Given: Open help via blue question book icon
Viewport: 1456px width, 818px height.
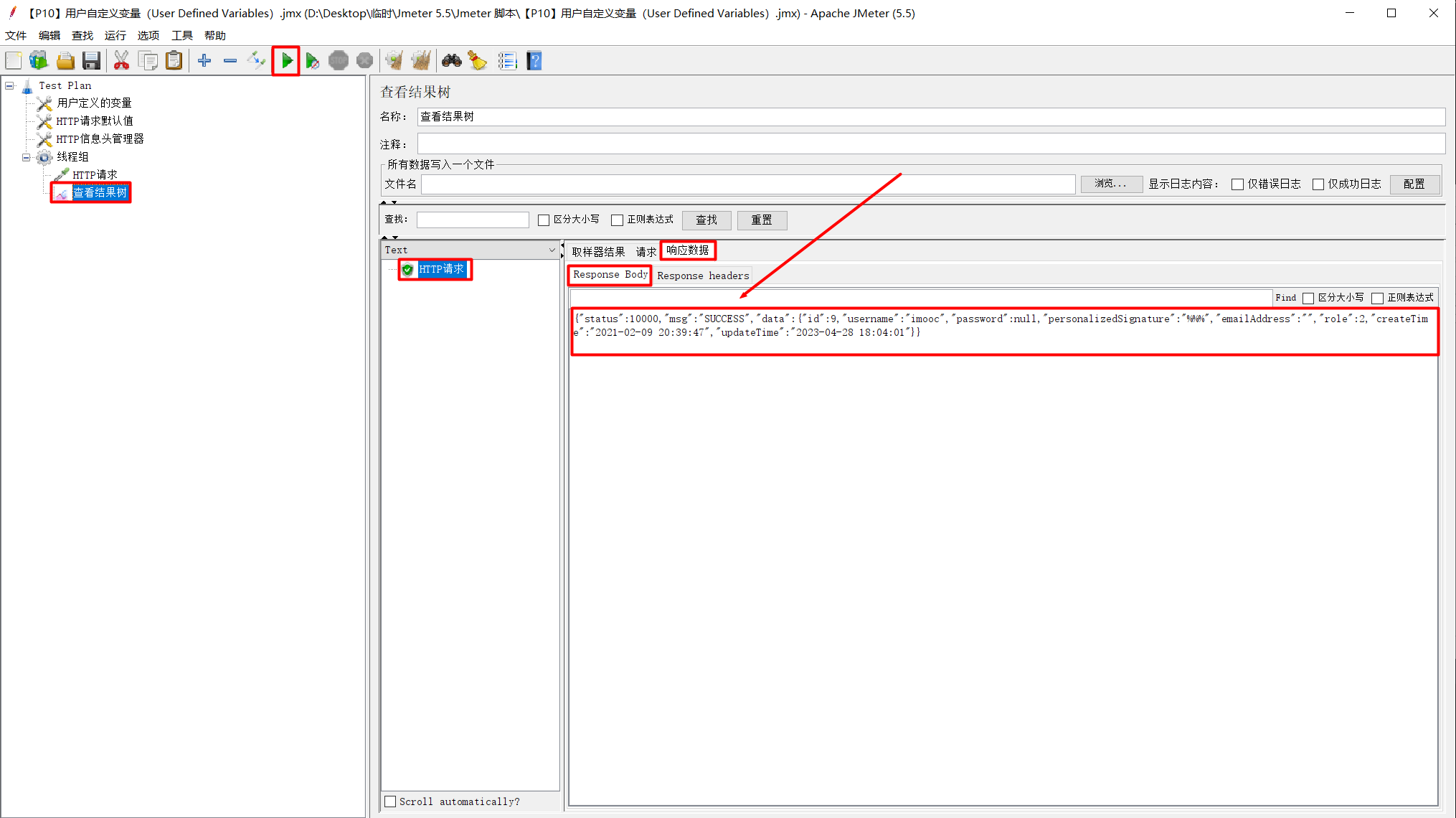Looking at the screenshot, I should click(534, 61).
